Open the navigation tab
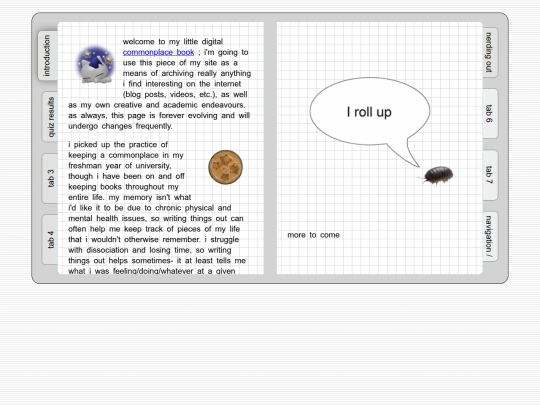Screen dimensions: 540x405 490,236
